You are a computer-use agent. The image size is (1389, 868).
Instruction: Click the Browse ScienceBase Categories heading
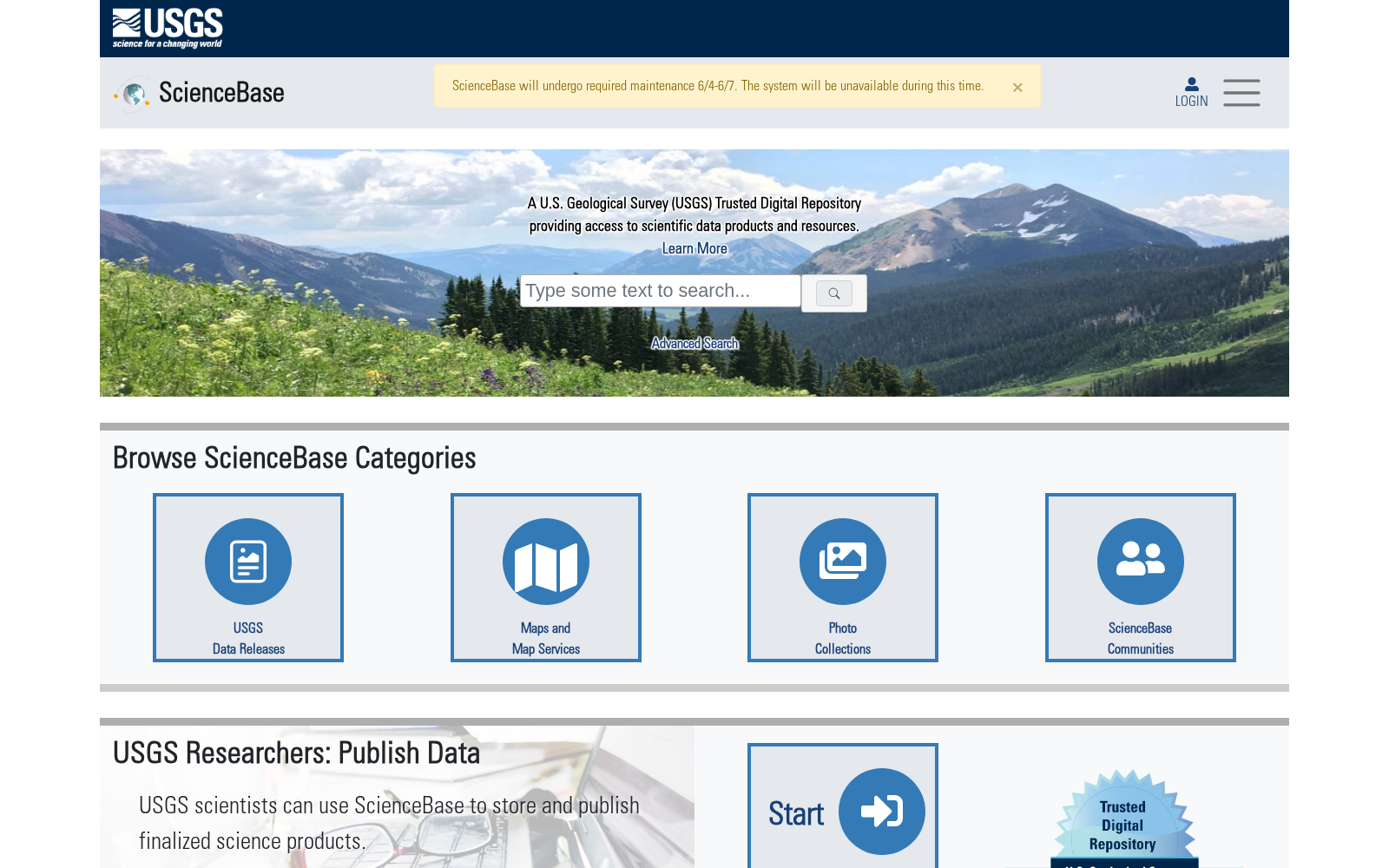click(x=294, y=457)
